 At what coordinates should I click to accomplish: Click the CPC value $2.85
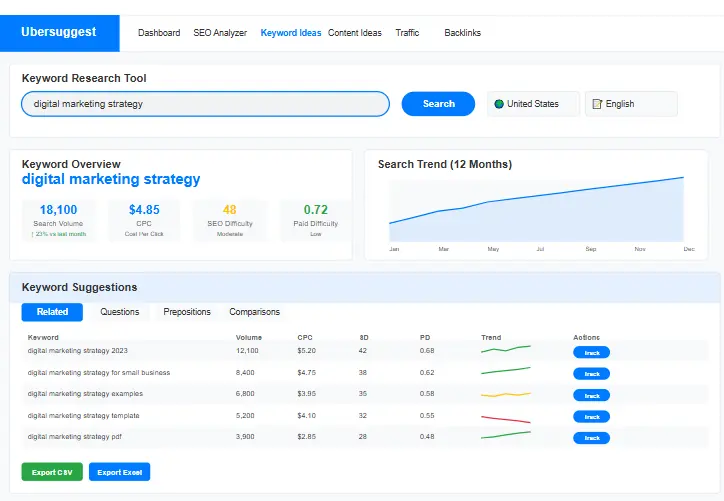(x=307, y=437)
